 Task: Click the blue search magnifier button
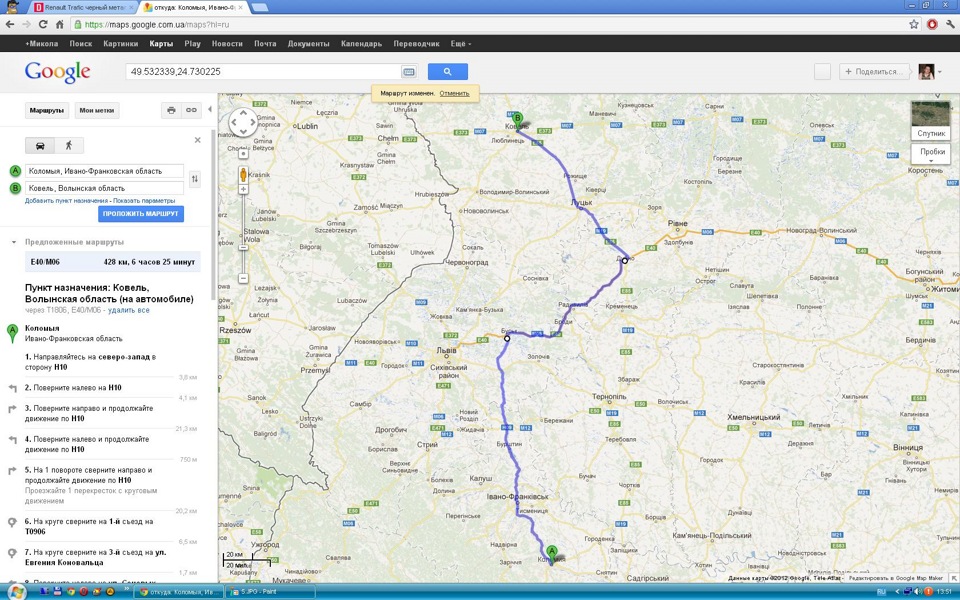(x=448, y=72)
